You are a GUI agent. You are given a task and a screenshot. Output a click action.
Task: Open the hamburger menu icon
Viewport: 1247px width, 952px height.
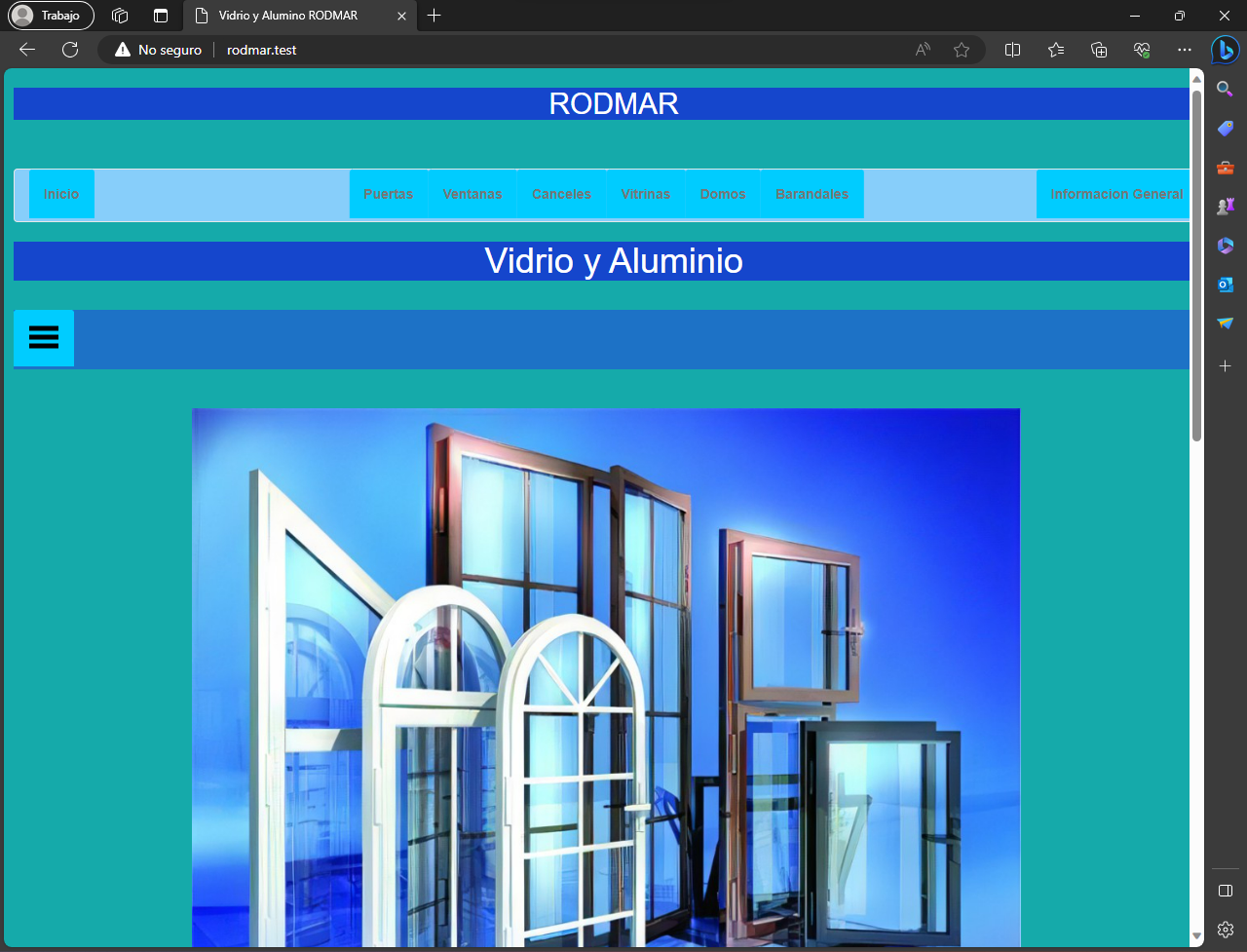point(44,337)
